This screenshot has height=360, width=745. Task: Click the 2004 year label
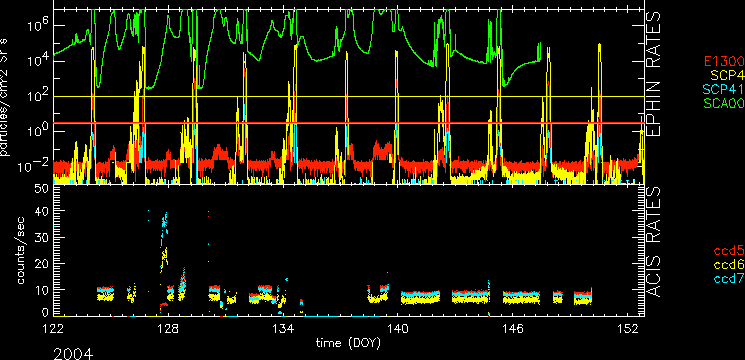[73, 354]
